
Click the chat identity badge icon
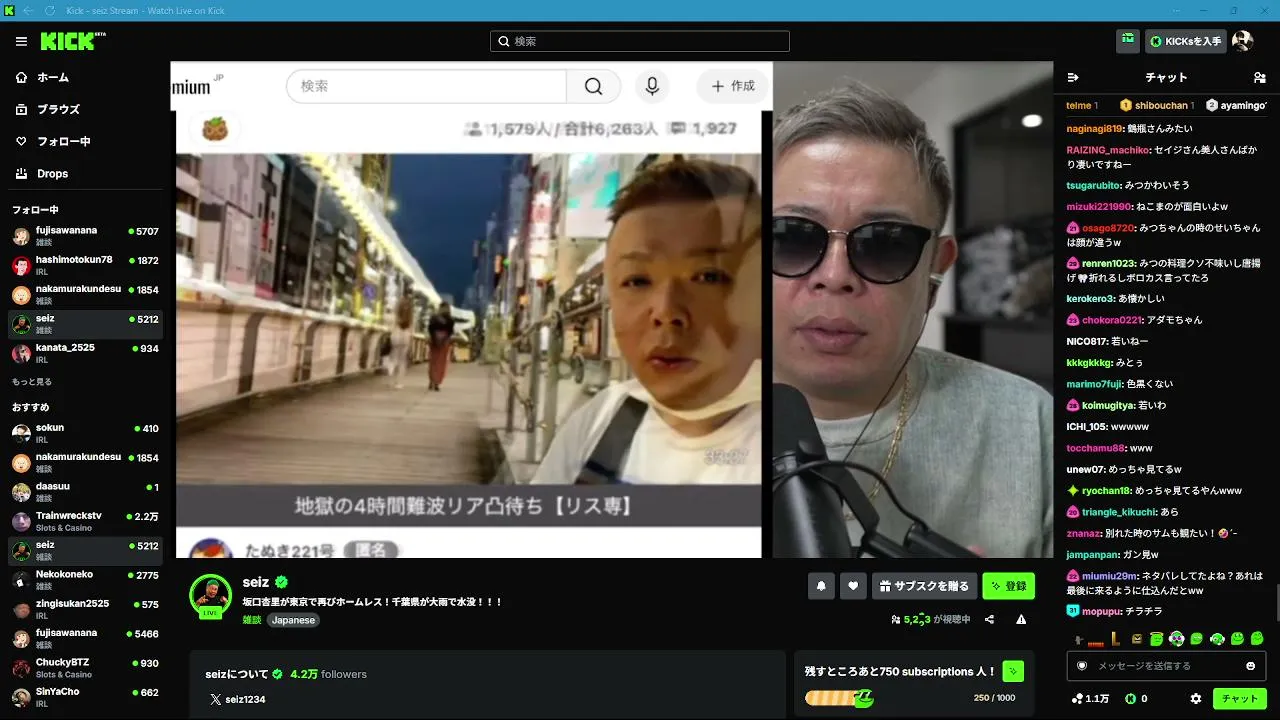pos(1082,666)
